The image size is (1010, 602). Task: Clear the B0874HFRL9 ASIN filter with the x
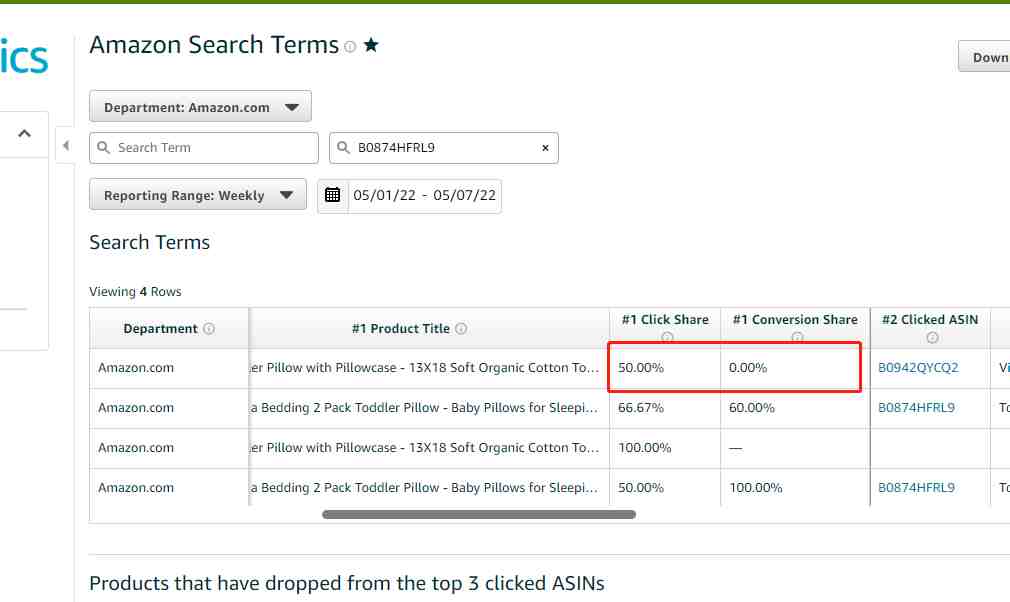pyautogui.click(x=545, y=148)
